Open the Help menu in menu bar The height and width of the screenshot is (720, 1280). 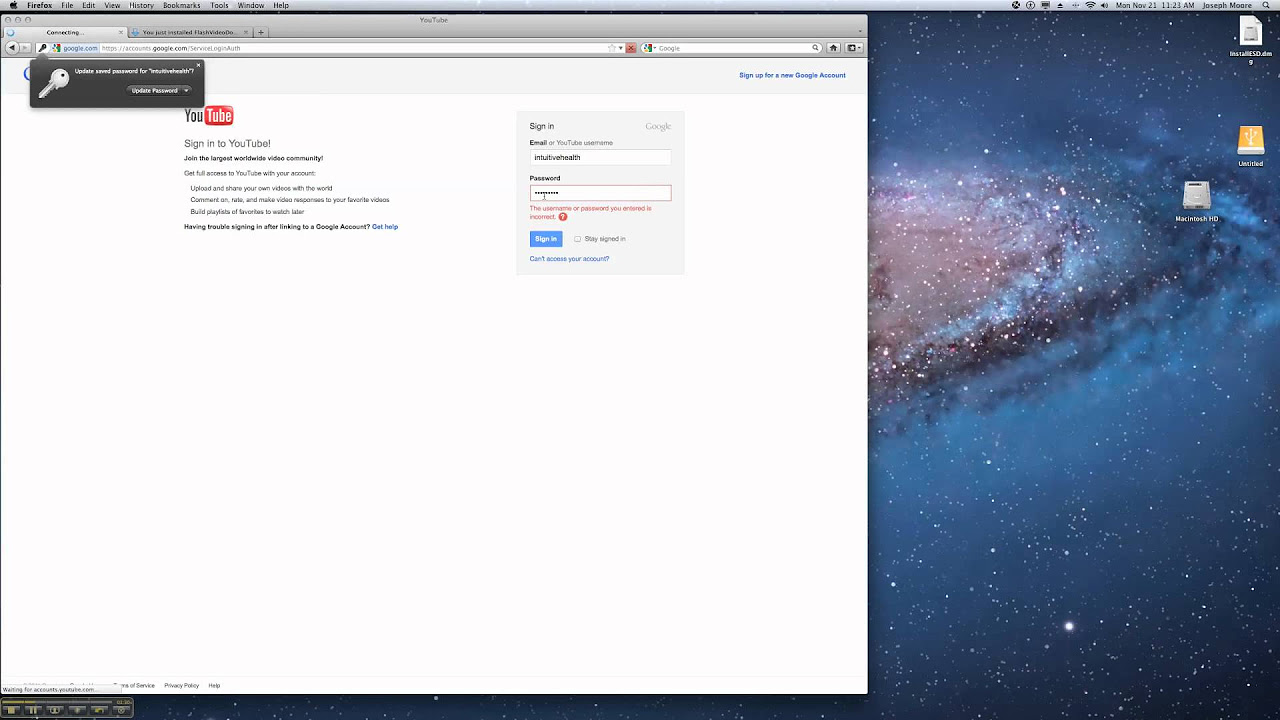(281, 5)
